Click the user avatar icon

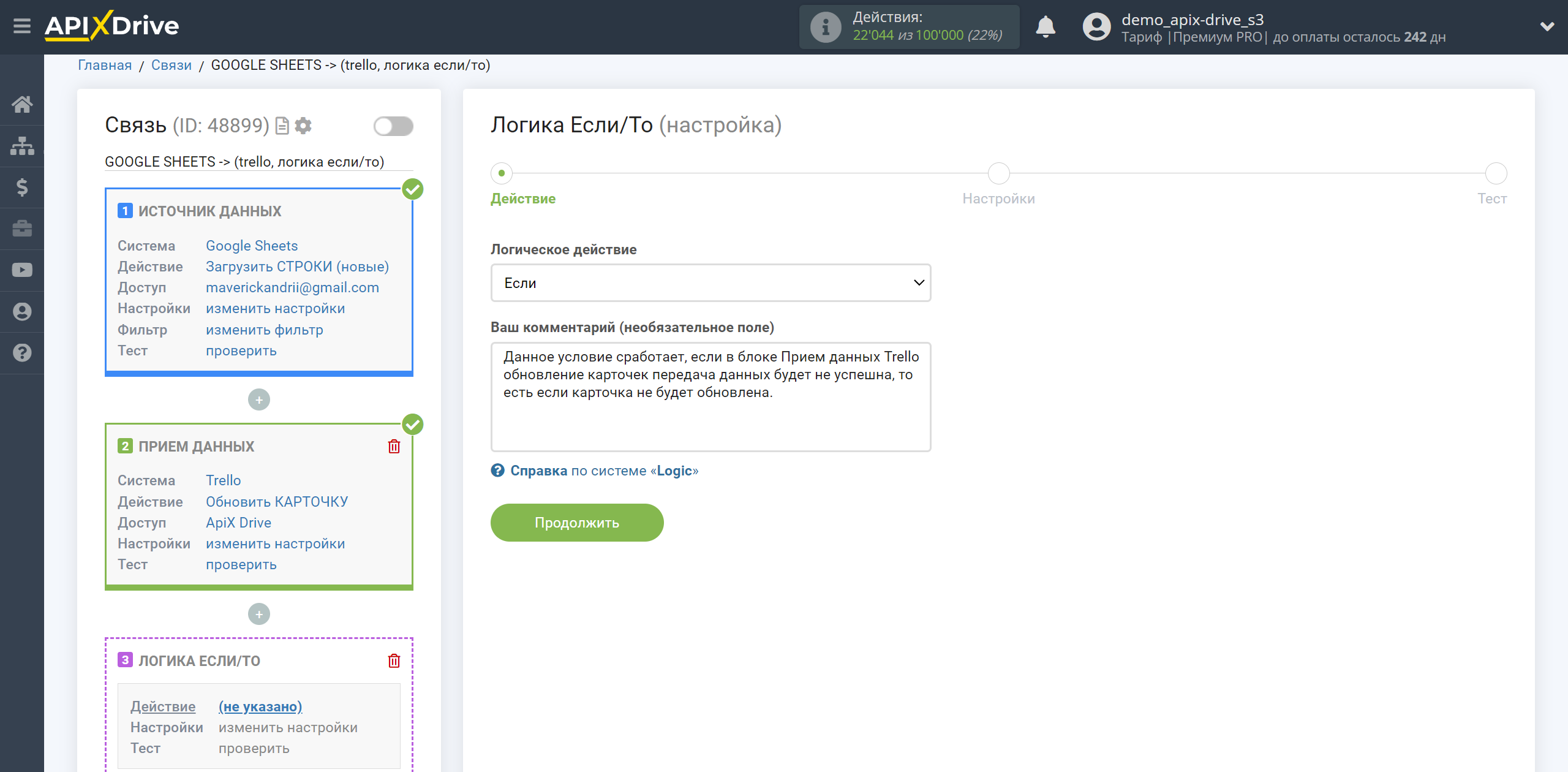point(1096,27)
